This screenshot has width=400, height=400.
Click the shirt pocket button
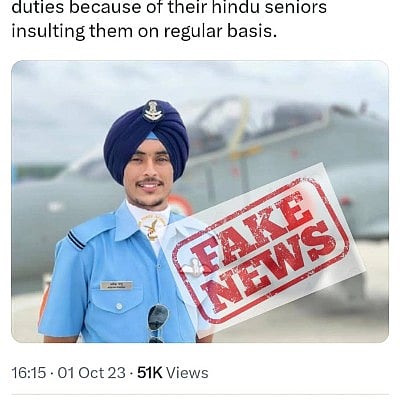click(119, 306)
